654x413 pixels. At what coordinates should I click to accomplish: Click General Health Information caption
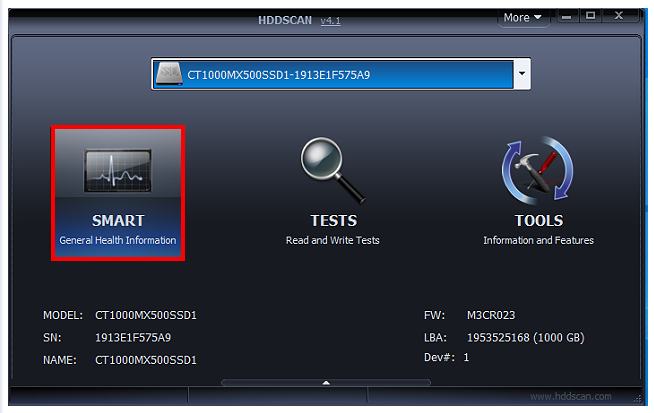click(118, 240)
